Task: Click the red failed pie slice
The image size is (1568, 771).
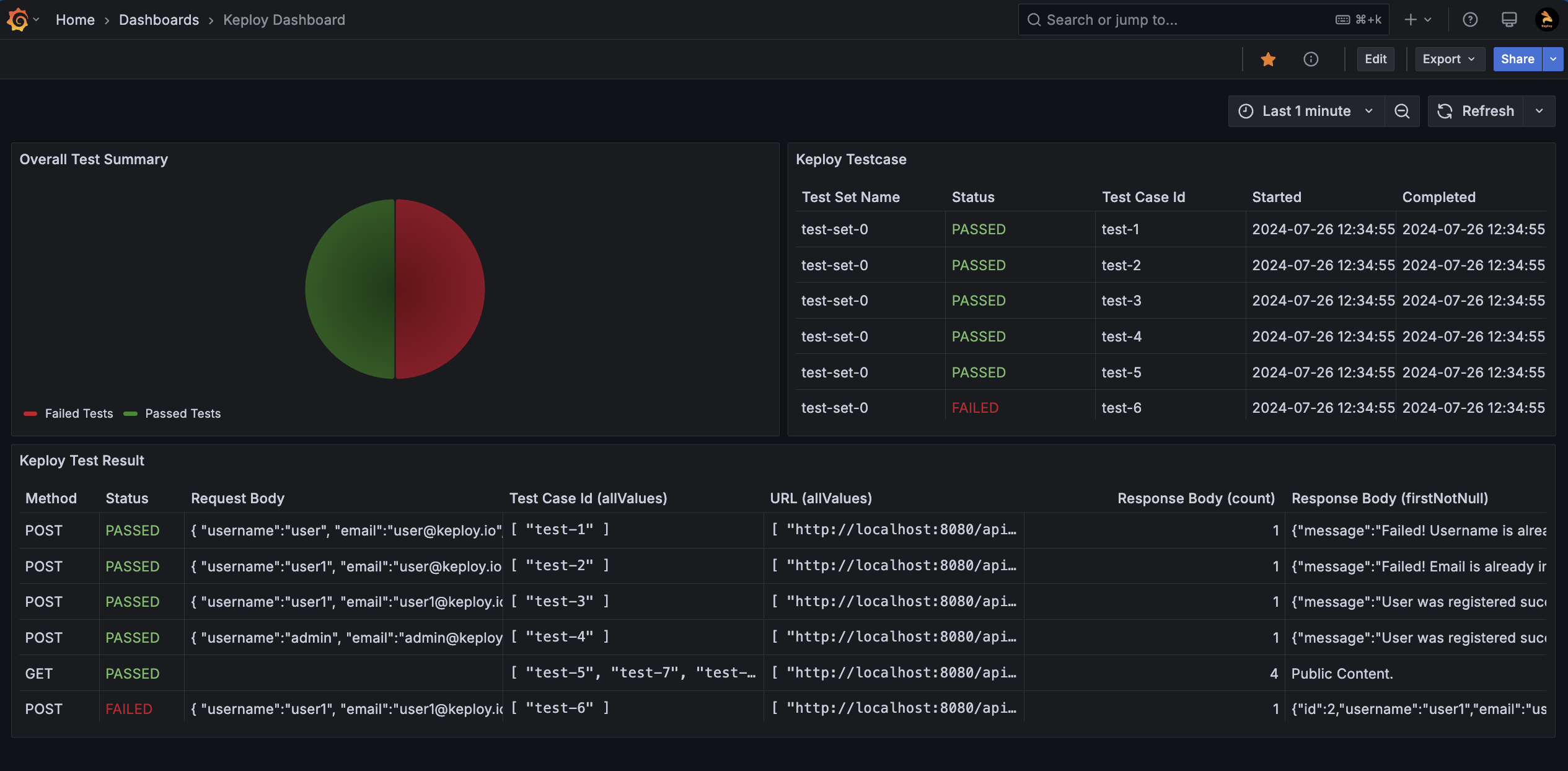Action: click(x=440, y=289)
